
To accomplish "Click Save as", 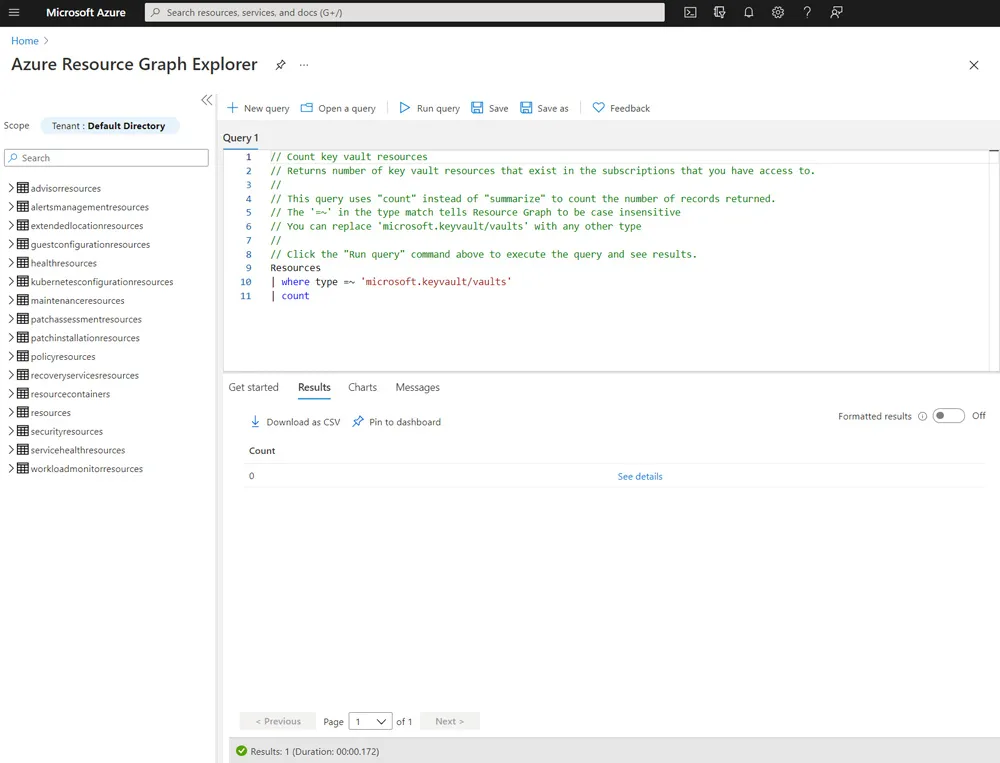I will (544, 108).
